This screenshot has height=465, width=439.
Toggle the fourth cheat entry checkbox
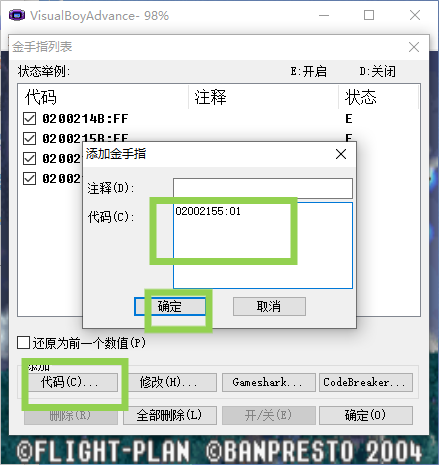click(29, 178)
